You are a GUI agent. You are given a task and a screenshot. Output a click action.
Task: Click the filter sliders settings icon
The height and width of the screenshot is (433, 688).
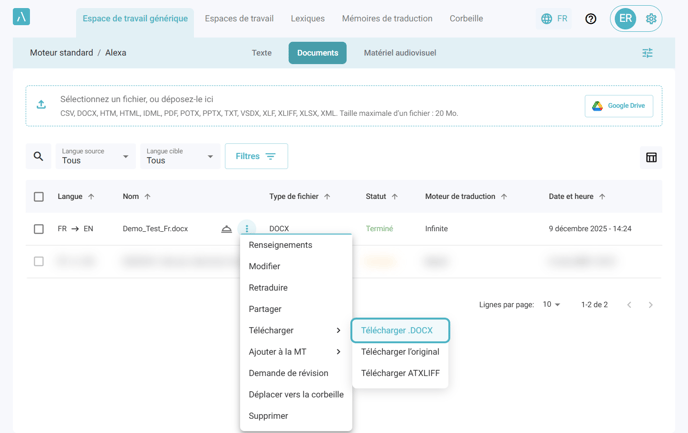tap(647, 53)
